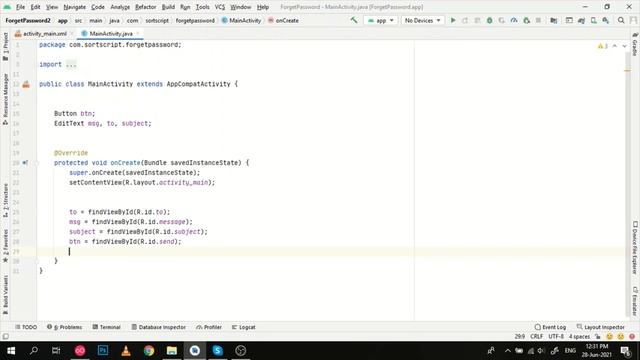The height and width of the screenshot is (360, 640).
Task: Open the 4 spaces indent selector
Action: pyautogui.click(x=579, y=336)
